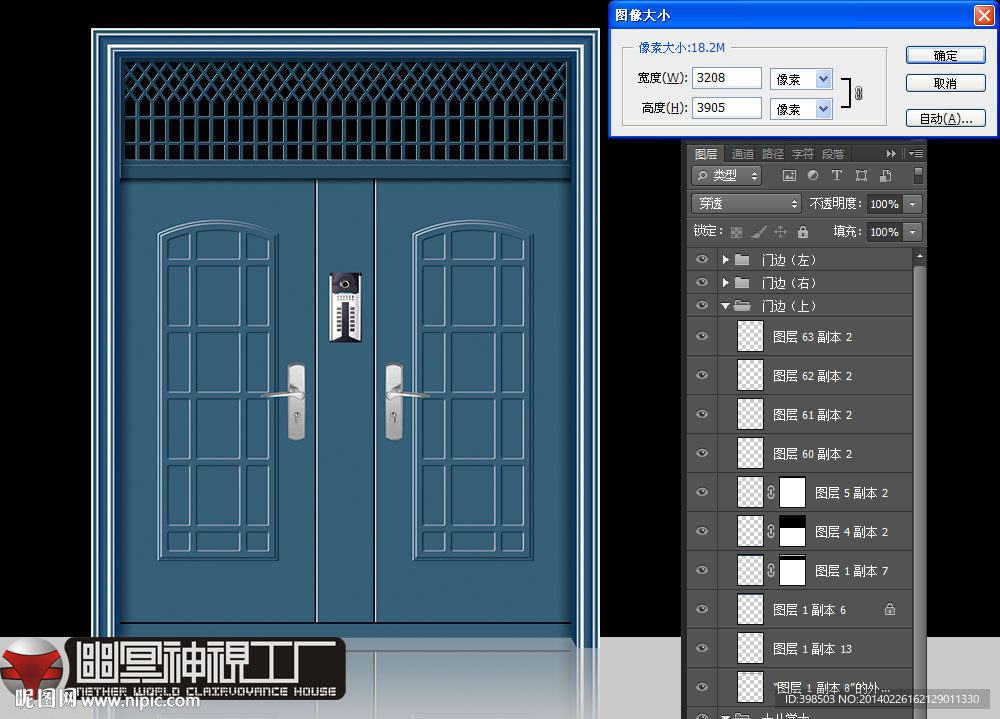
Task: Click folder icon of 门边（左） group
Action: click(742, 260)
